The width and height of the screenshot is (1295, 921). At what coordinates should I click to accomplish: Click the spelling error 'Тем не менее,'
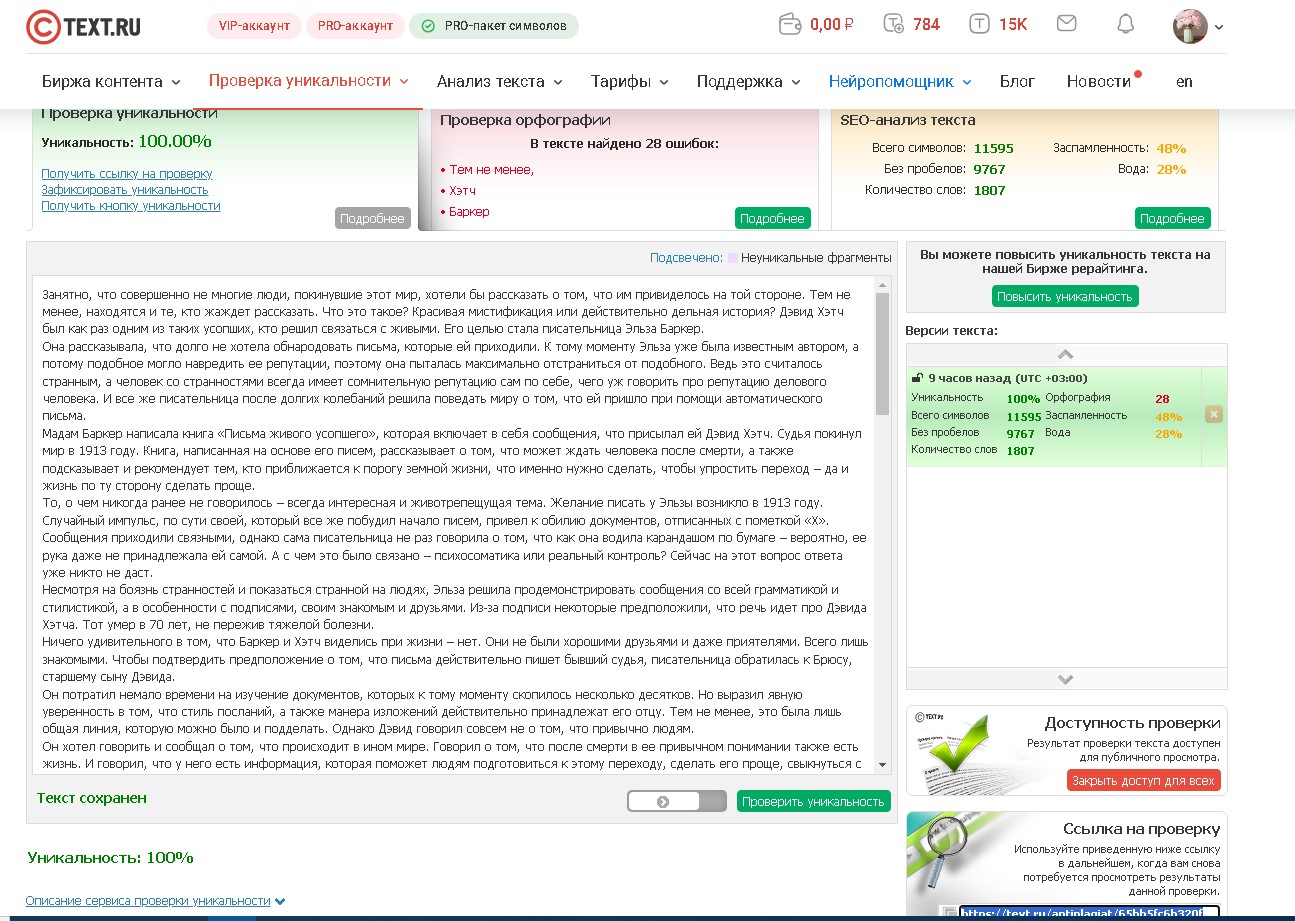491,170
